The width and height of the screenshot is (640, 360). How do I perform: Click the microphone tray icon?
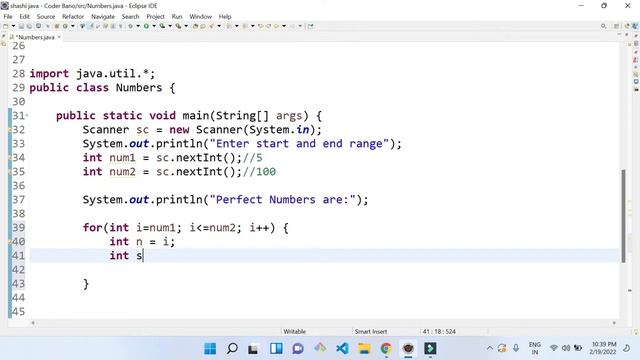click(516, 348)
